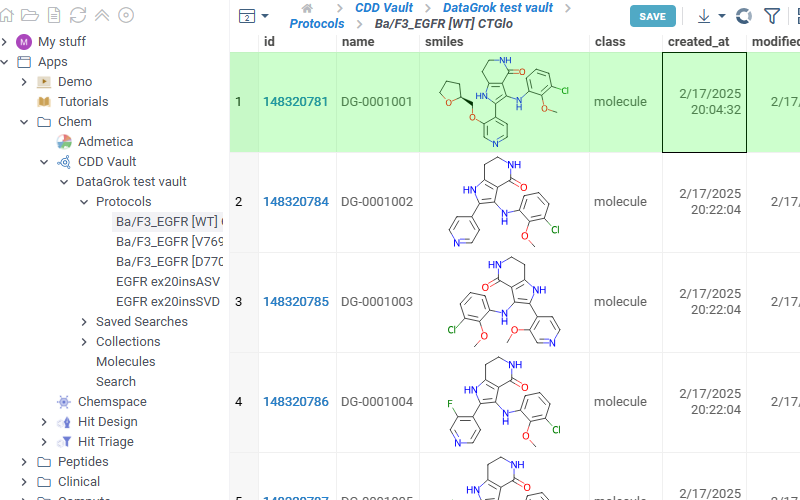Collapse the Protocols tree node
Viewport: 800px width, 500px height.
[84, 202]
